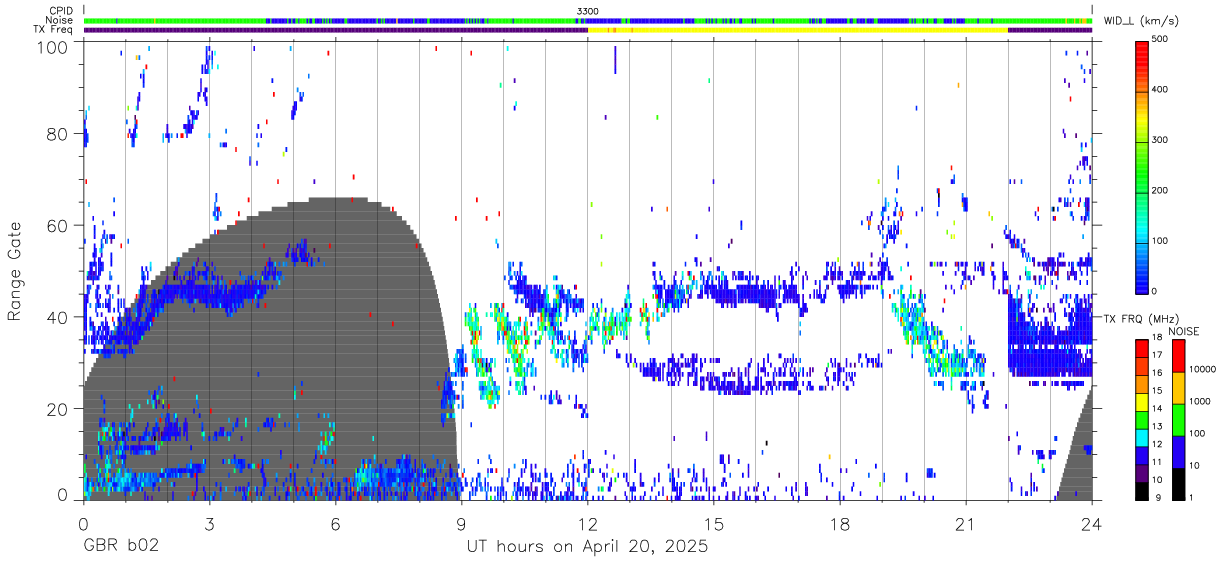Screen dimensions: 1228x567
Task: Click the yellow segment of the TX Freq strip
Action: point(798,30)
